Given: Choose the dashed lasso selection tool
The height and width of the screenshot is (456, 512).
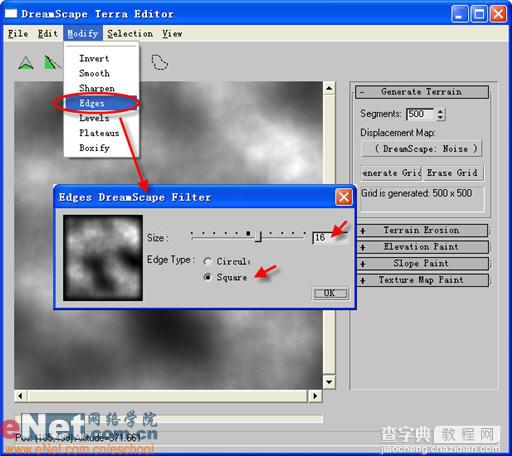Looking at the screenshot, I should coord(160,62).
